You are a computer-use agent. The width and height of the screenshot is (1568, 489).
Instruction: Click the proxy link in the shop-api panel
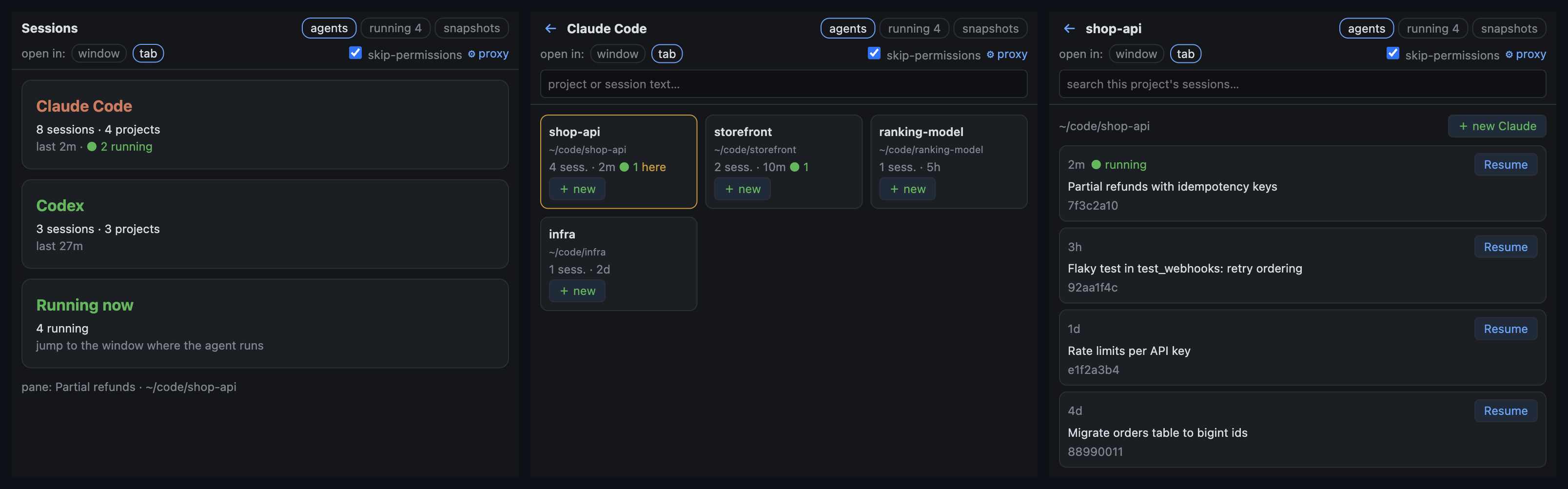(1526, 54)
